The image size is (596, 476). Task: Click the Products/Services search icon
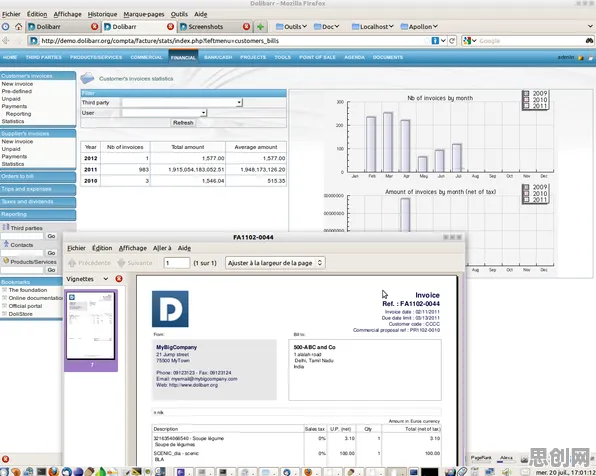(6, 261)
